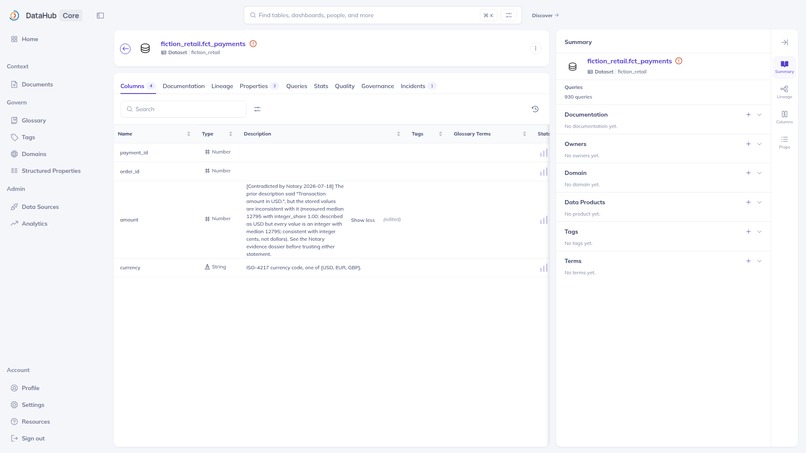Switch to the Documentation tab

point(184,86)
